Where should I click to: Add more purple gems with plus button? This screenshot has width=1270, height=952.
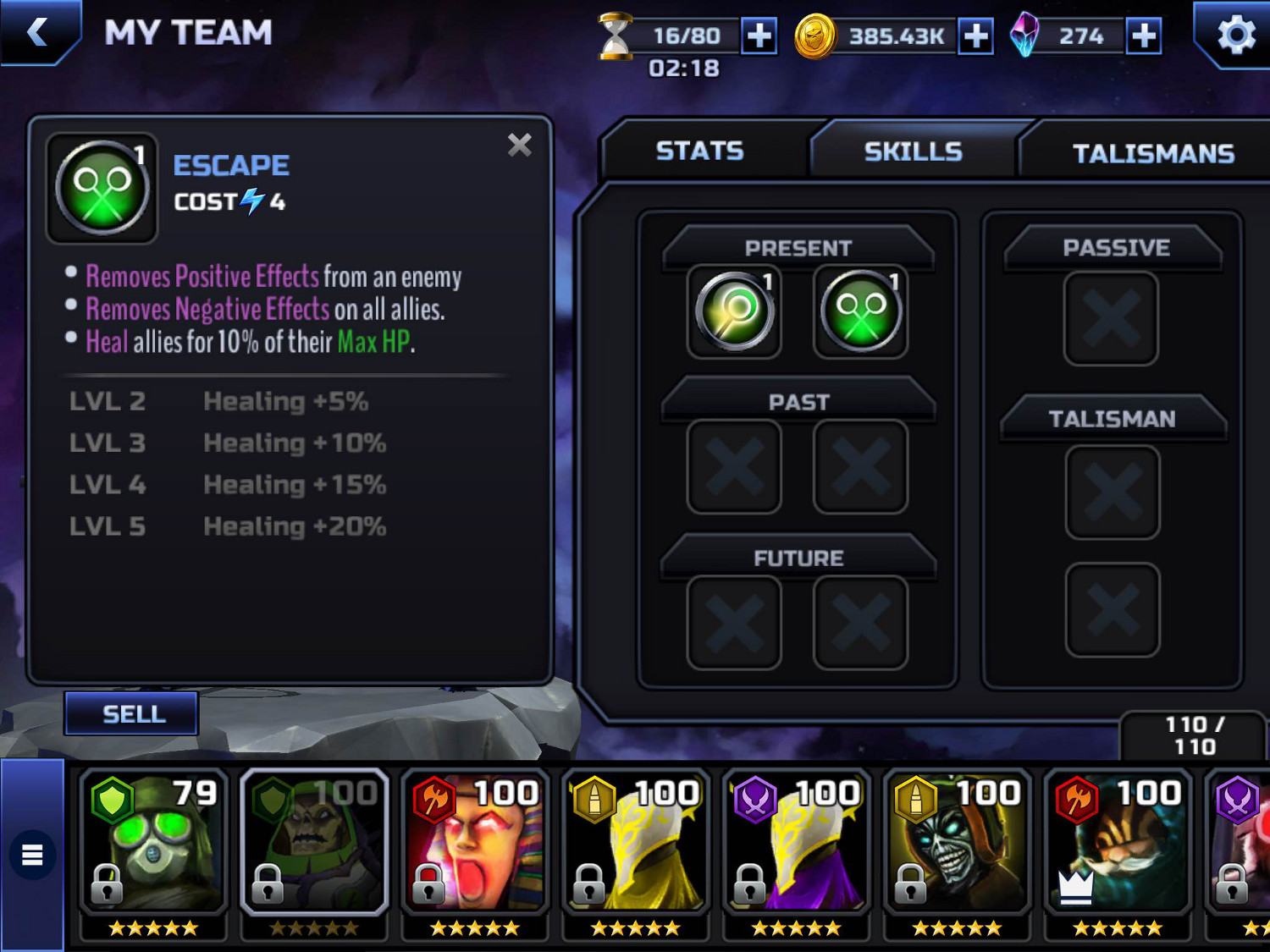point(1143,36)
